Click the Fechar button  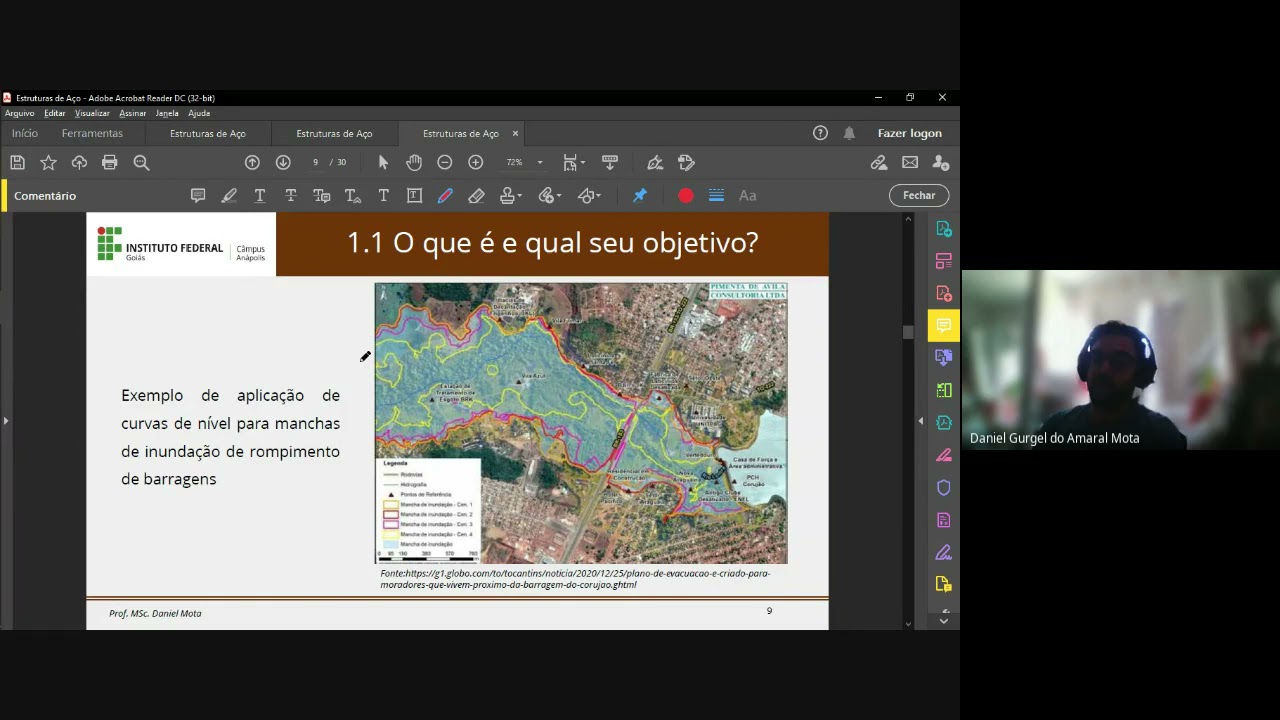tap(919, 196)
